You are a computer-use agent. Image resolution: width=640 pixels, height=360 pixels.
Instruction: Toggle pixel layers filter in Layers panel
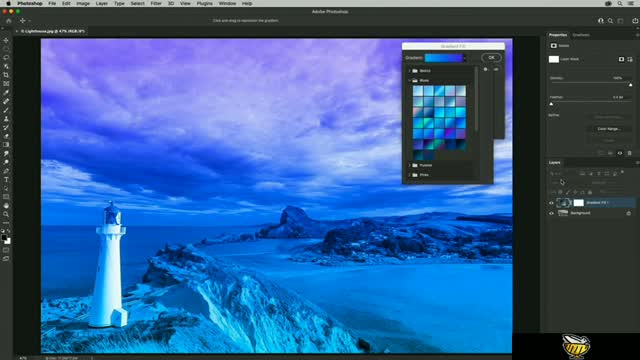coord(582,174)
